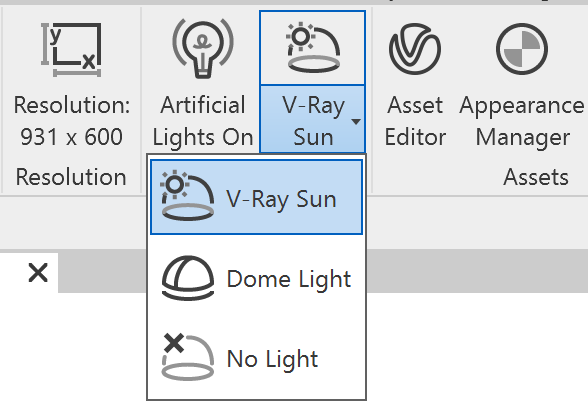Click the Resolution panel title

(x=71, y=177)
